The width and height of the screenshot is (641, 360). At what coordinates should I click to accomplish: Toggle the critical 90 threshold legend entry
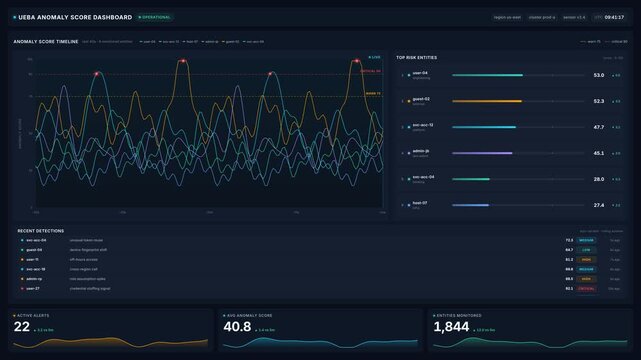[616, 42]
